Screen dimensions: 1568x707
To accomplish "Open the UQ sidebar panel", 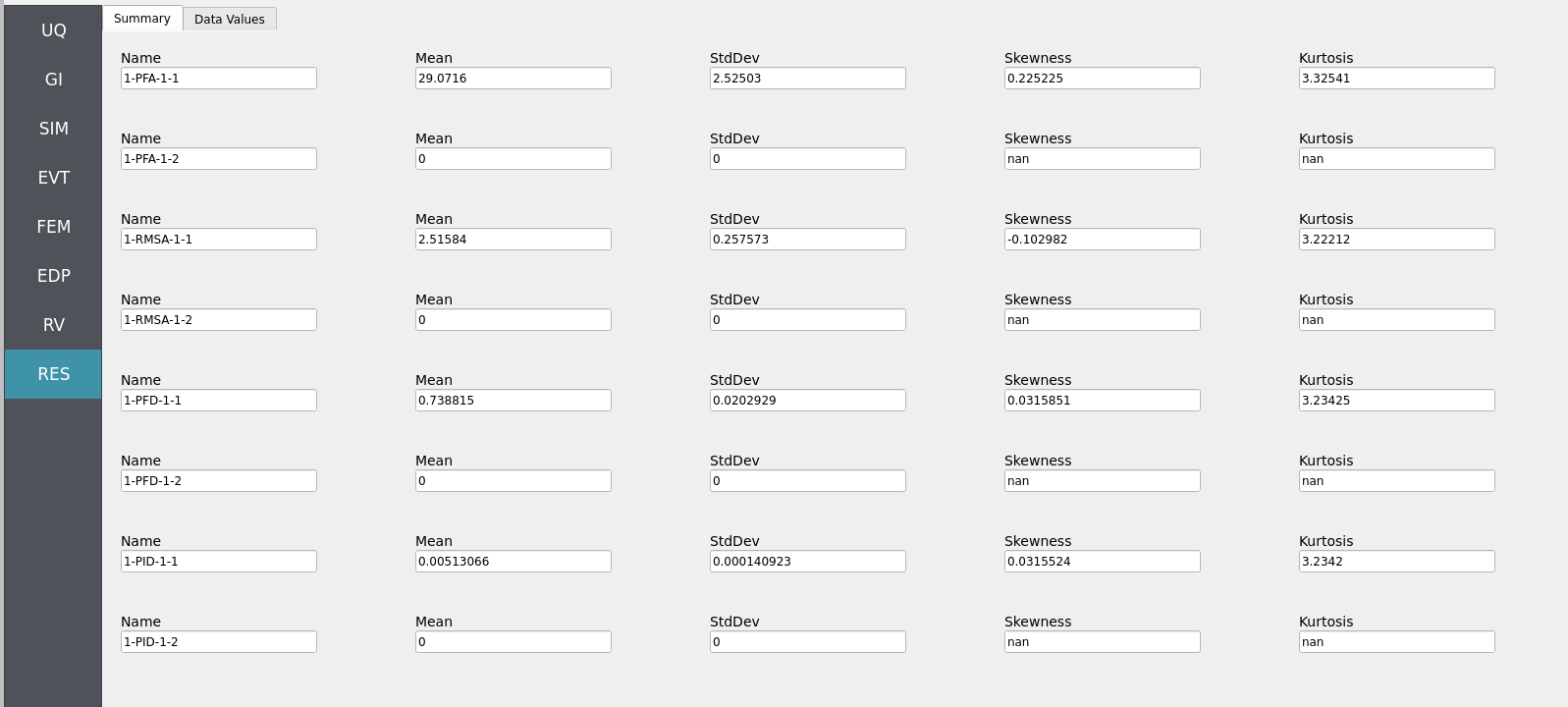I will [53, 30].
